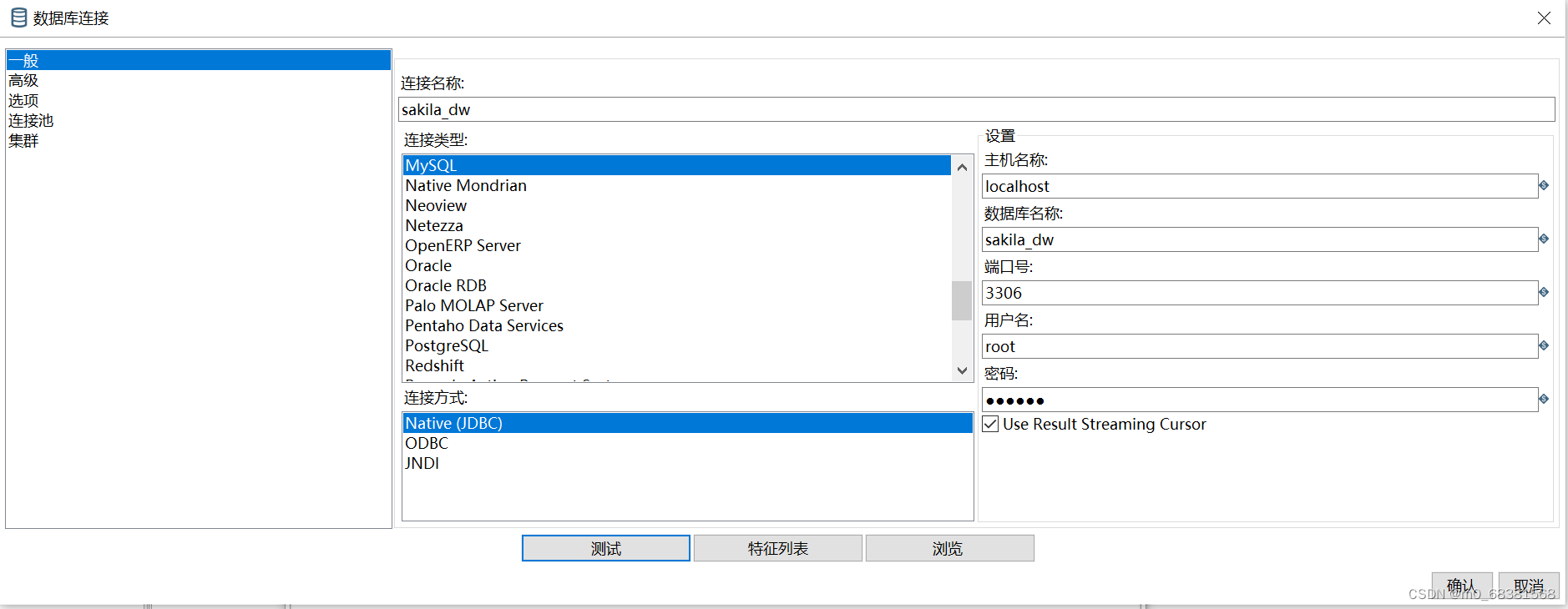
Task: Select Oracle RDB connection type
Action: pos(677,285)
